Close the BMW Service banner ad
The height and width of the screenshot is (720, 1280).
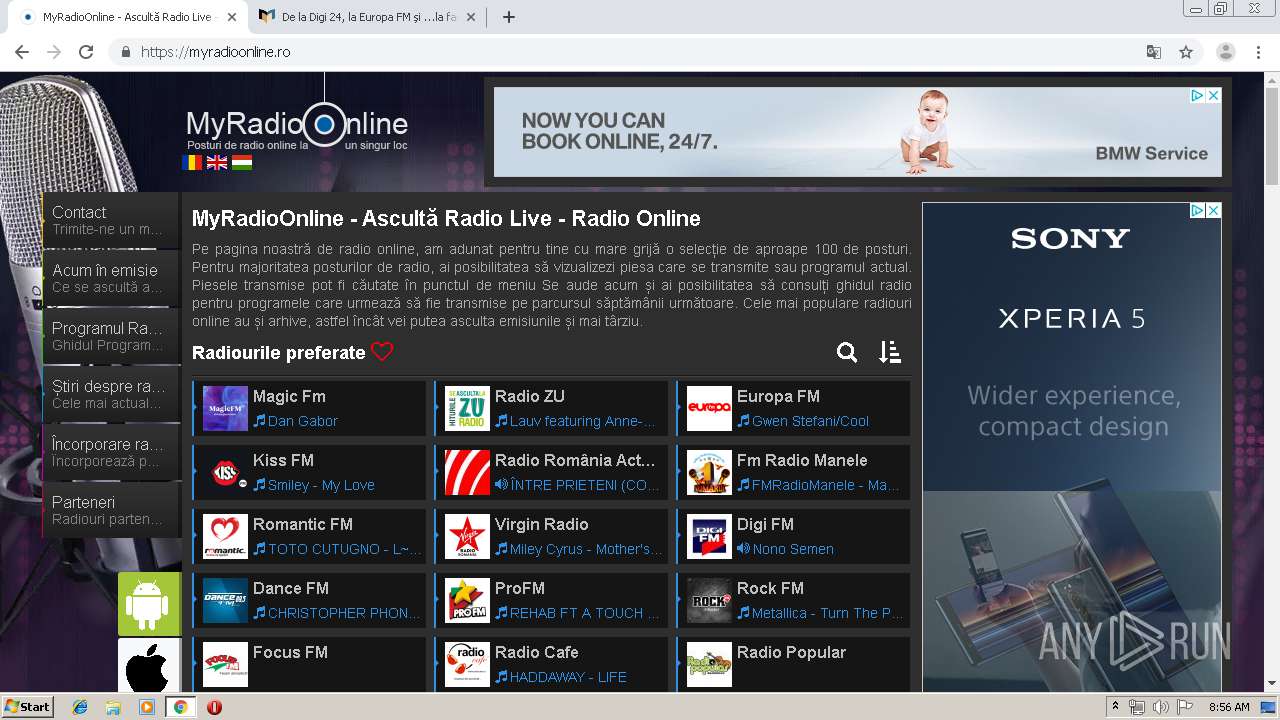(x=1213, y=96)
